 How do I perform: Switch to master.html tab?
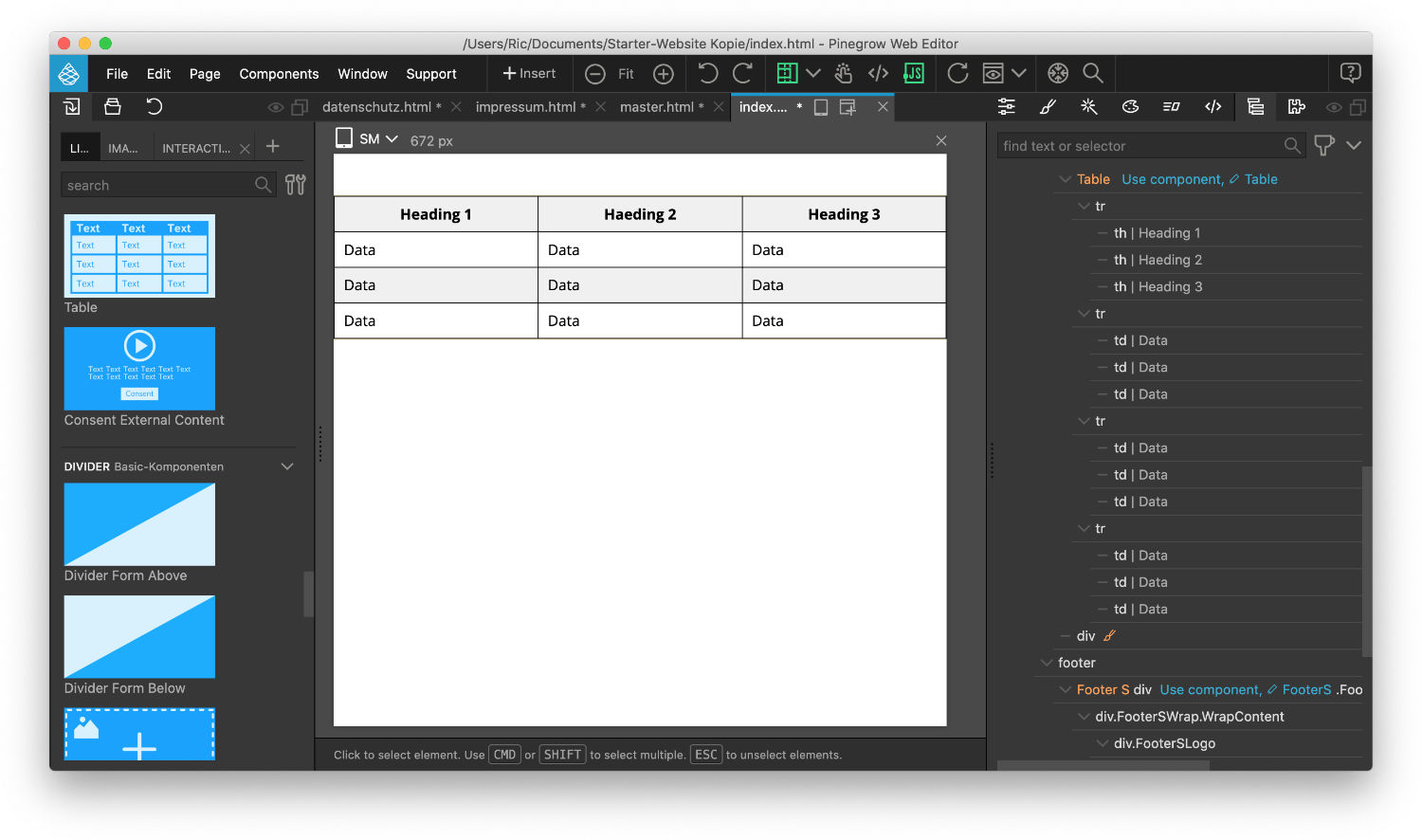point(662,107)
